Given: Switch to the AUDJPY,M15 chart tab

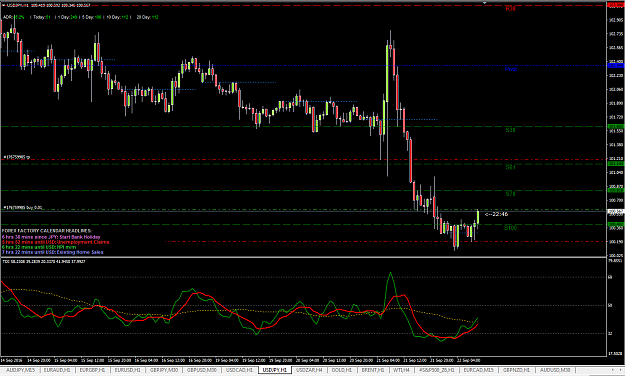Looking at the screenshot, I should click(20, 370).
